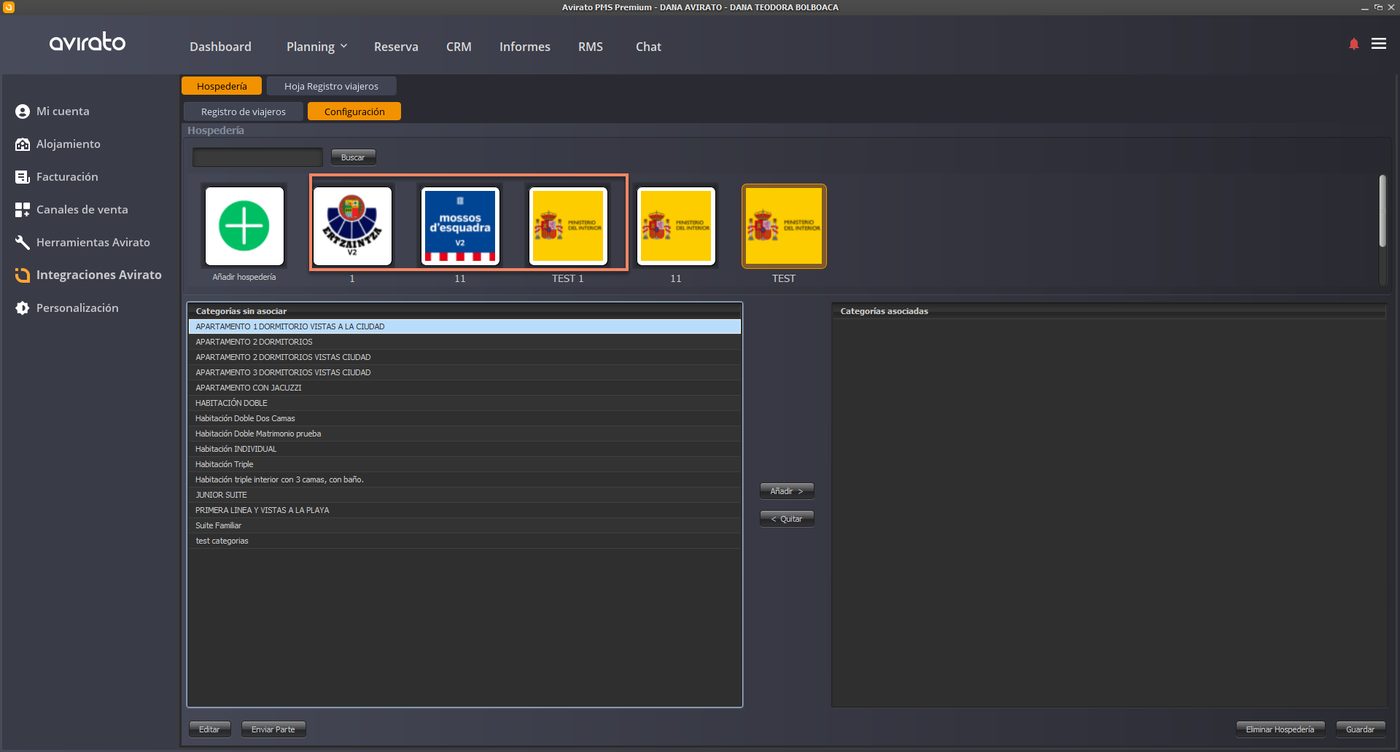Open the hamburger menu icon
The image size is (1400, 752).
coord(1379,44)
